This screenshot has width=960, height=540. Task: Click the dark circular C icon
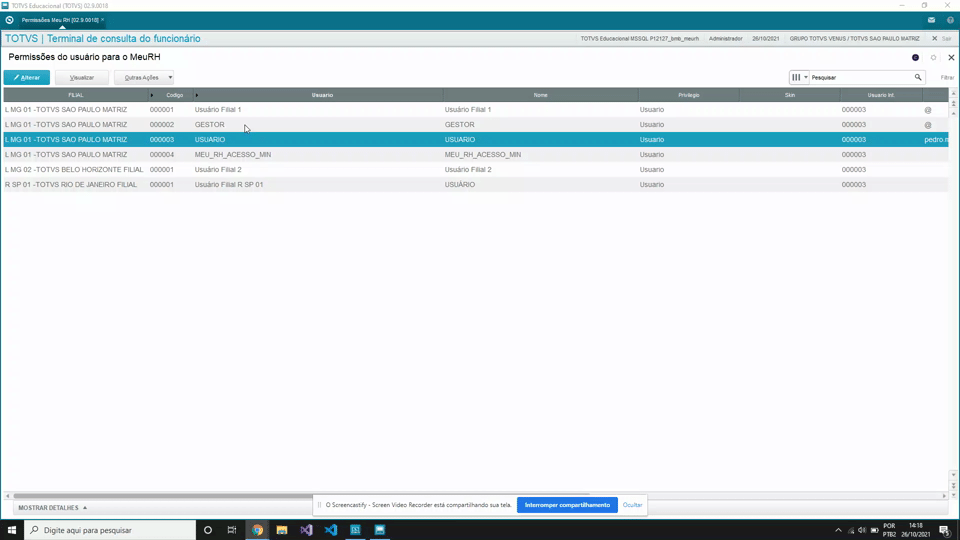(915, 58)
